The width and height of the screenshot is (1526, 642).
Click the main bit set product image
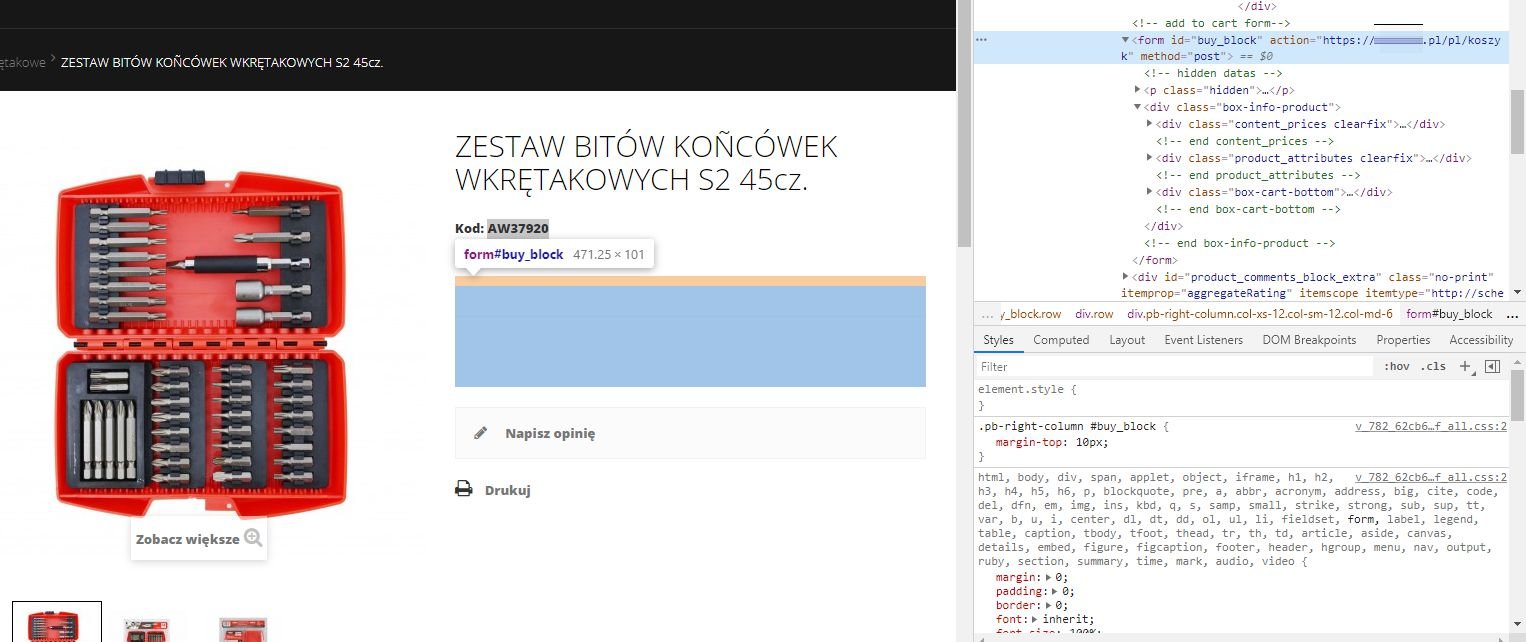coord(203,344)
